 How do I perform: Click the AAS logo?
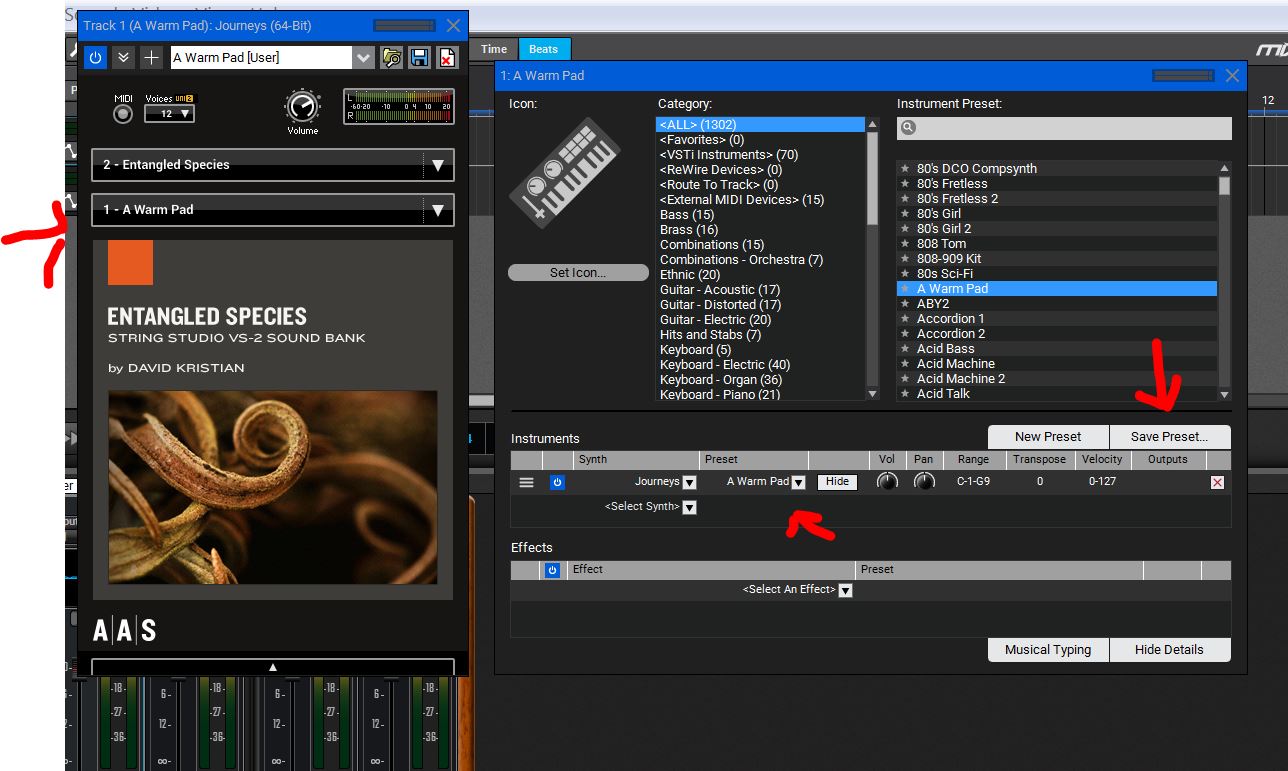pos(125,630)
